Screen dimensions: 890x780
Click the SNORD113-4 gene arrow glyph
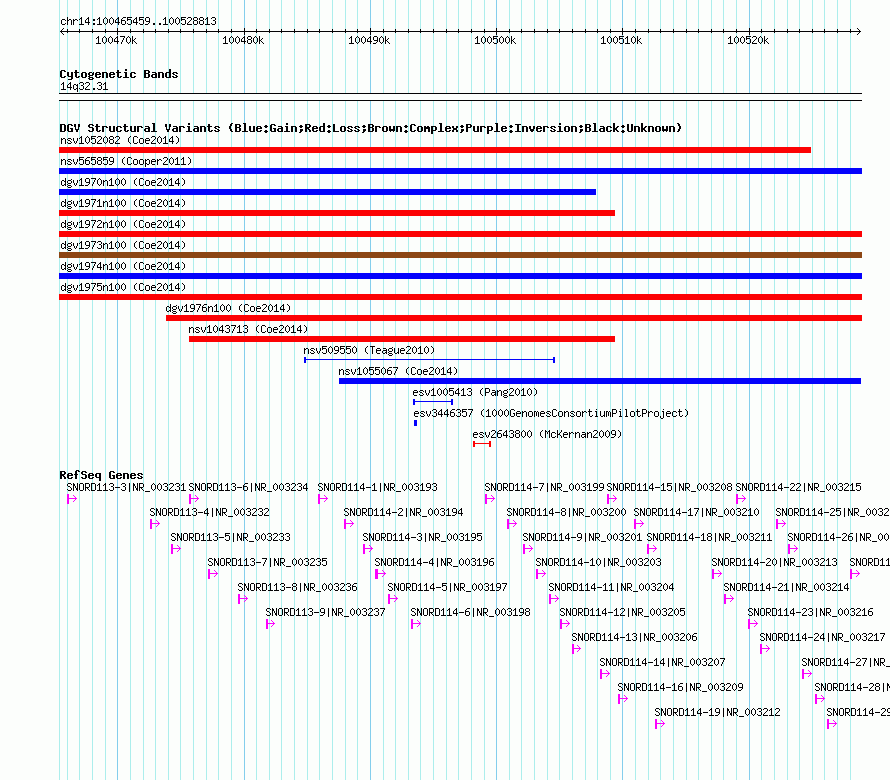[x=155, y=524]
